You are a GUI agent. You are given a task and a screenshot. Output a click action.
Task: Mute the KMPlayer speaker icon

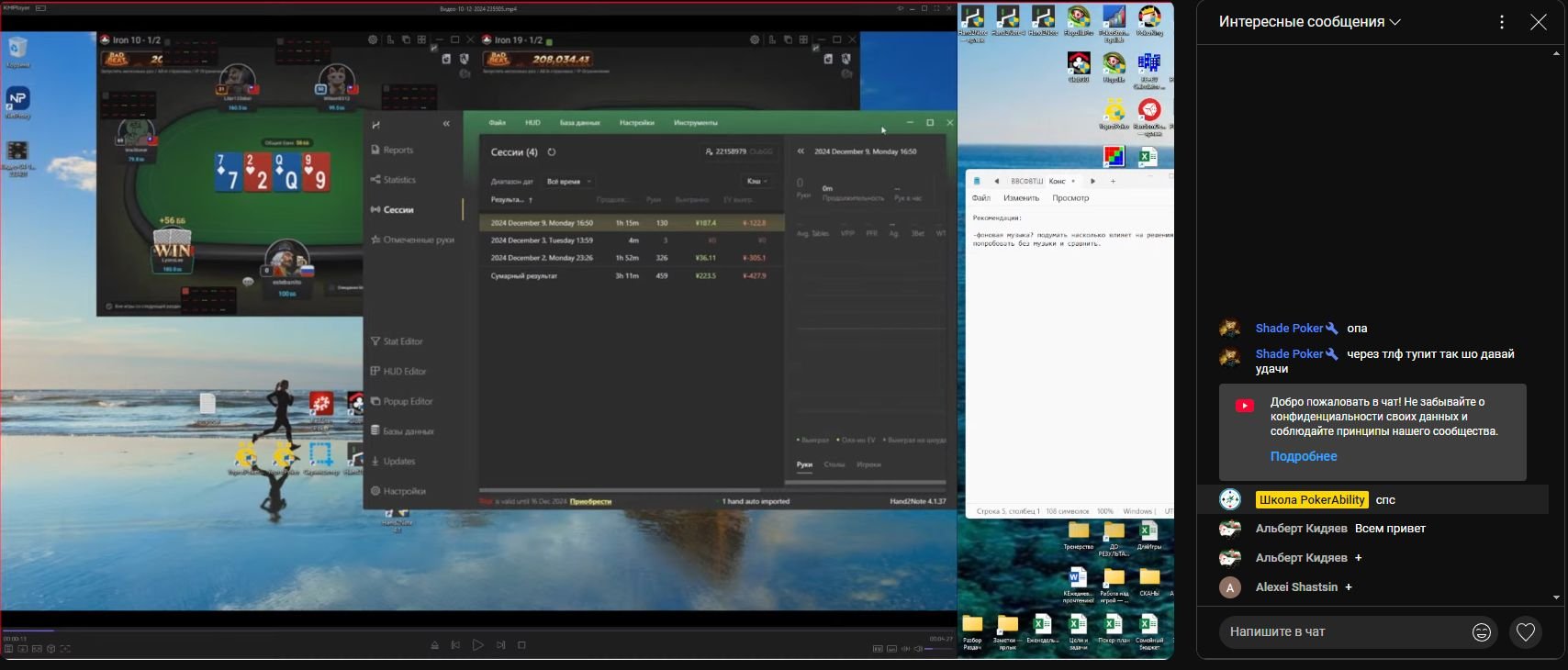(x=917, y=649)
